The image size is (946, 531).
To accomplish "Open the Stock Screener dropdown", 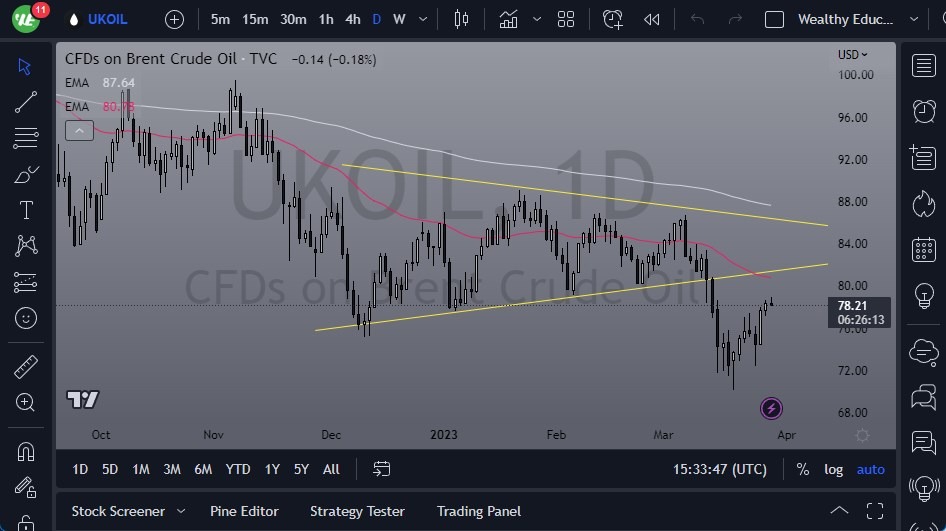I will (x=128, y=511).
